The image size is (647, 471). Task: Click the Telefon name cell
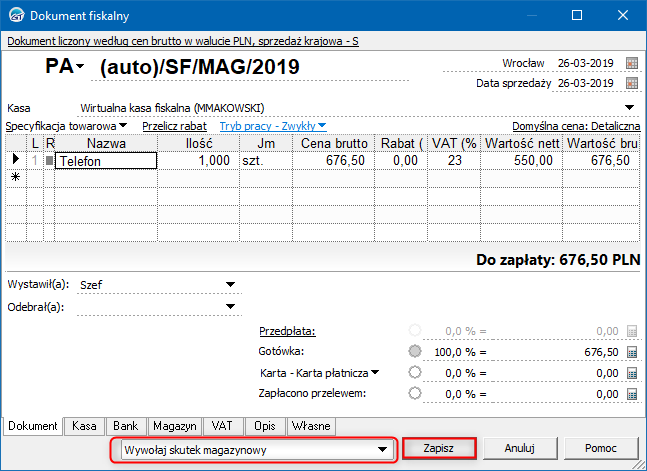click(106, 161)
